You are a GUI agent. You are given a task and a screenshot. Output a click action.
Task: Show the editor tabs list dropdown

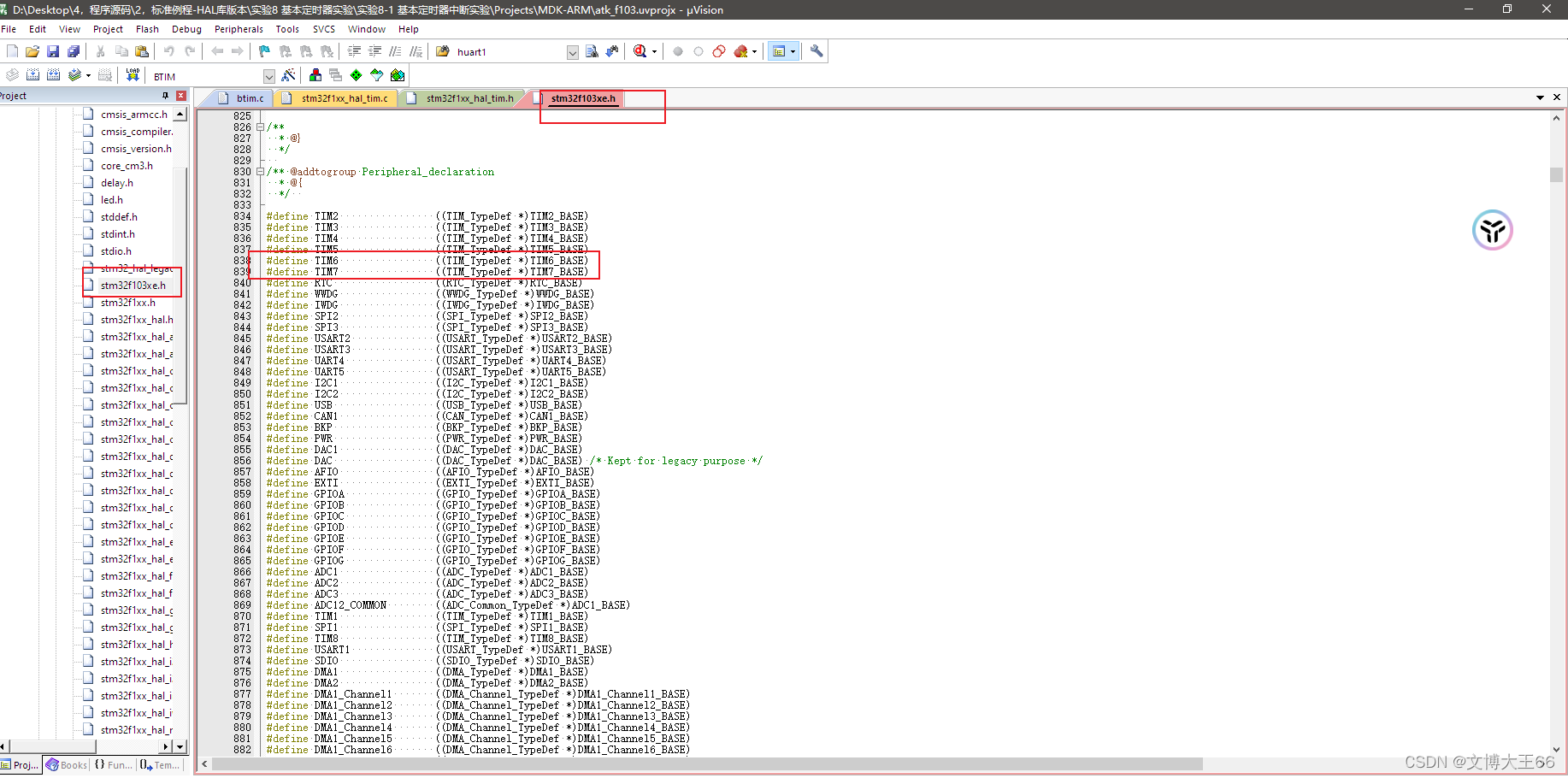tap(1541, 97)
